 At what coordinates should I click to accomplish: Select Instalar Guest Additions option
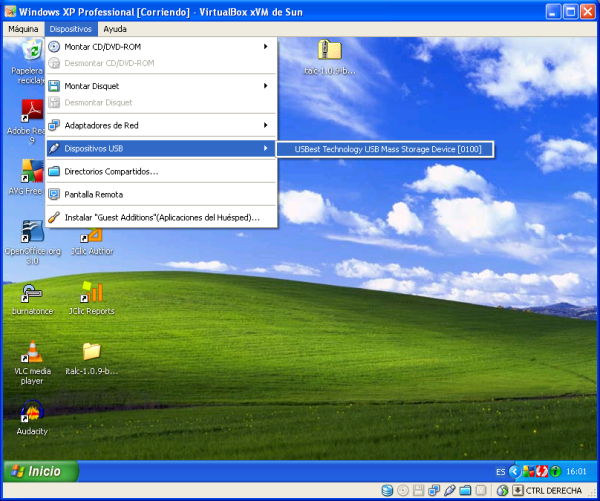[x=160, y=217]
